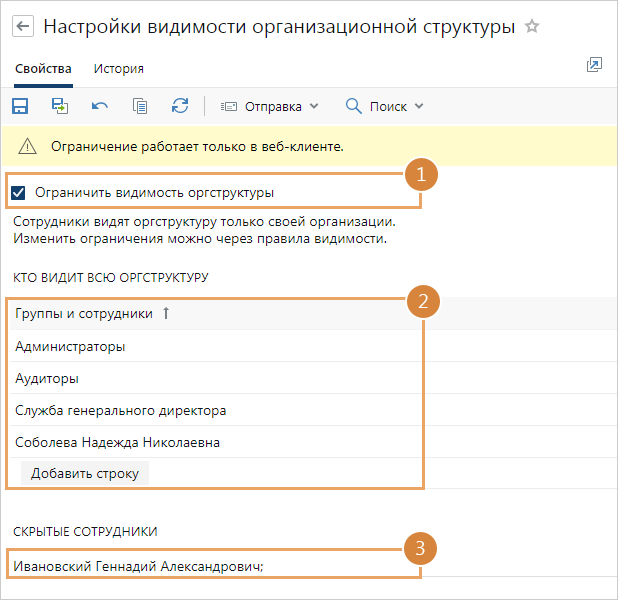Click the refresh icon in toolbar
Screen dimensions: 618x600
[x=180, y=106]
